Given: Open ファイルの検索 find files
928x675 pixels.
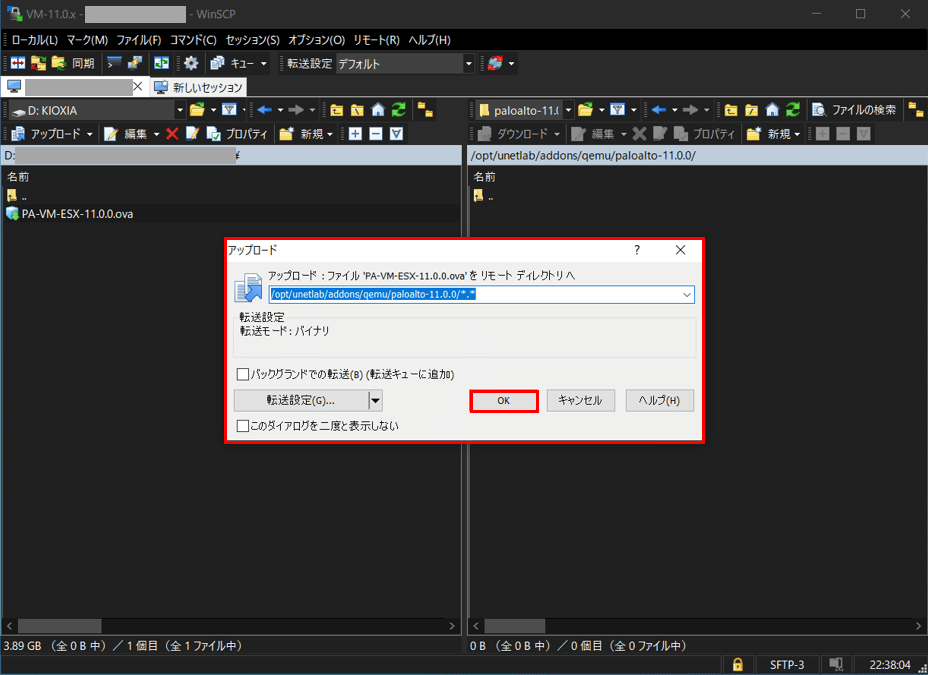Looking at the screenshot, I should coord(854,110).
